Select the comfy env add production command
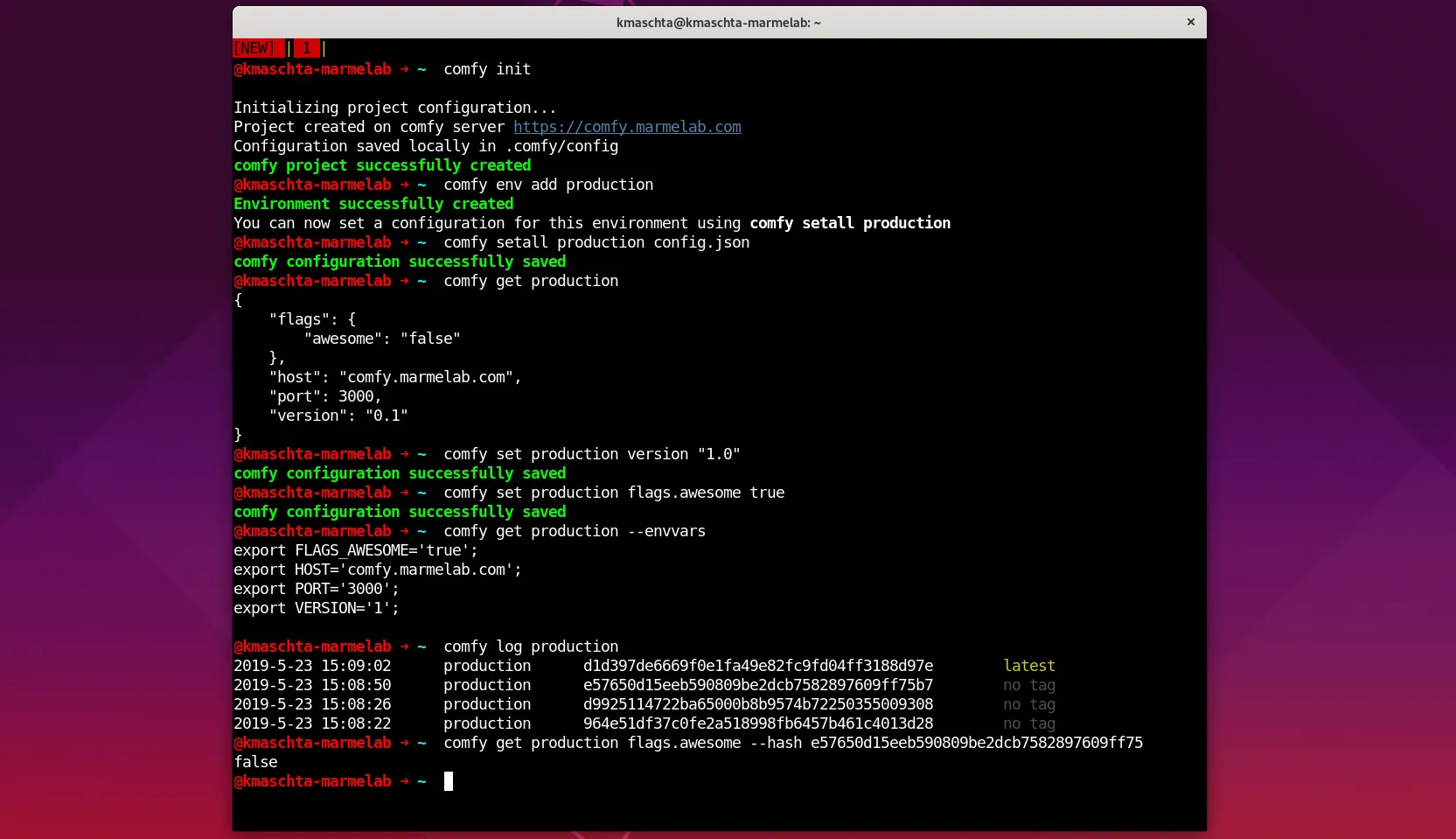1456x839 pixels. (x=547, y=185)
